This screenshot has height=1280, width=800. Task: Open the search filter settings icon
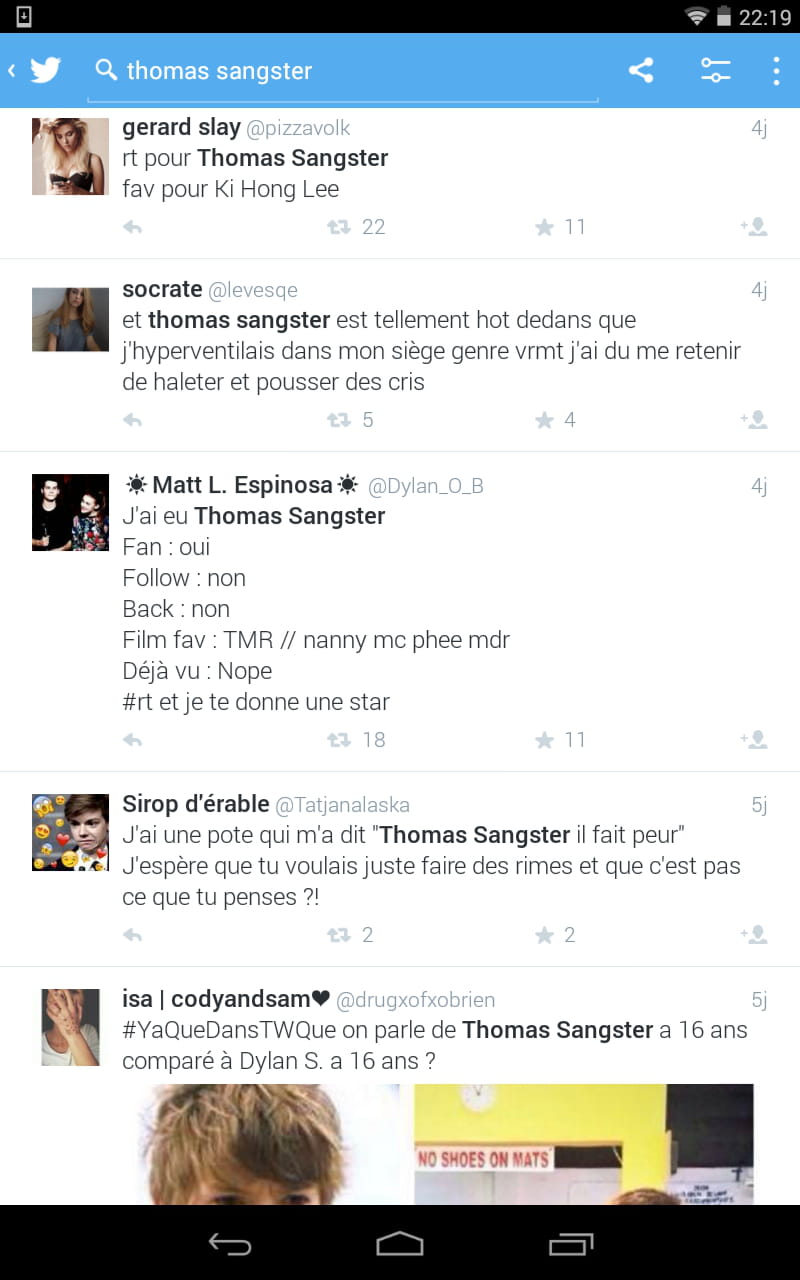click(715, 70)
